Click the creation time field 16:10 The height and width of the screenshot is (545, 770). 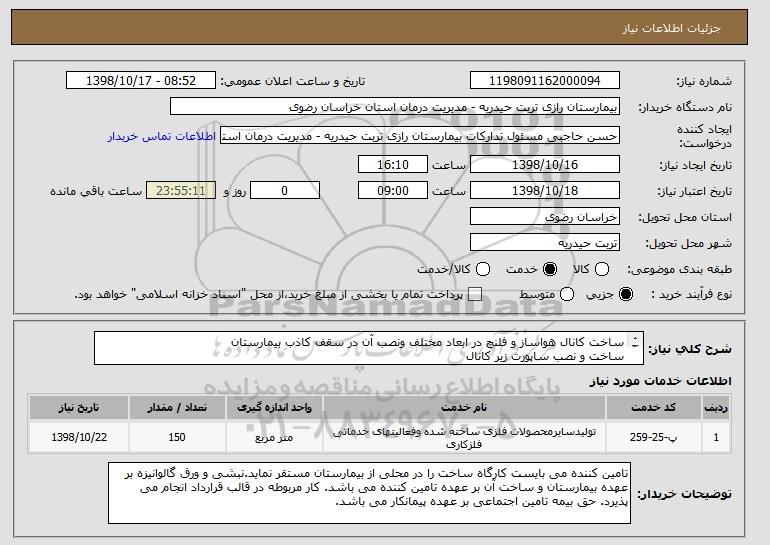tap(393, 164)
